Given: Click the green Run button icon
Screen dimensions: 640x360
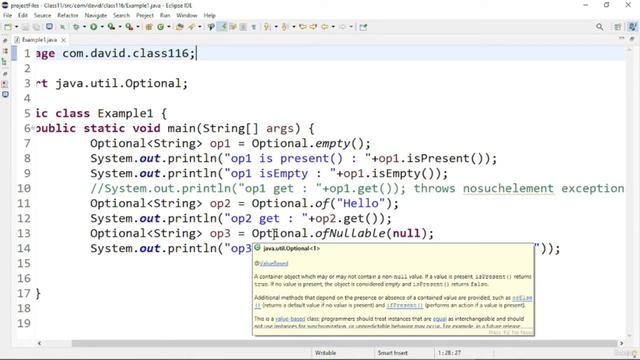Looking at the screenshot, I should pos(93,27).
